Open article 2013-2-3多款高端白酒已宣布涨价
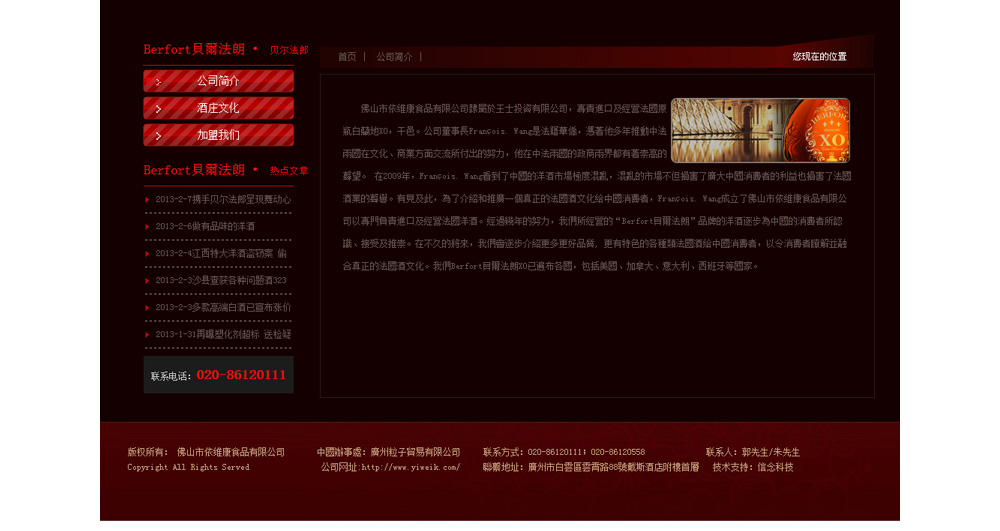 (223, 307)
